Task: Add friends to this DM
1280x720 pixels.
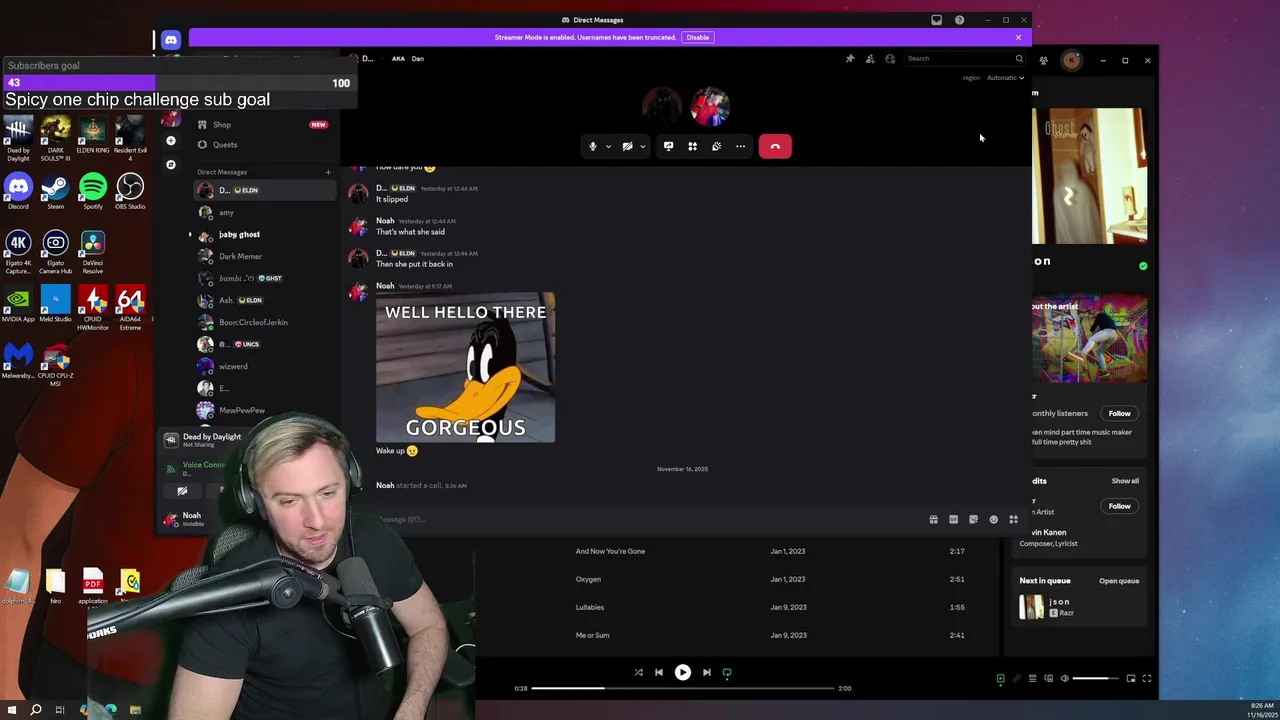Action: coord(870,59)
